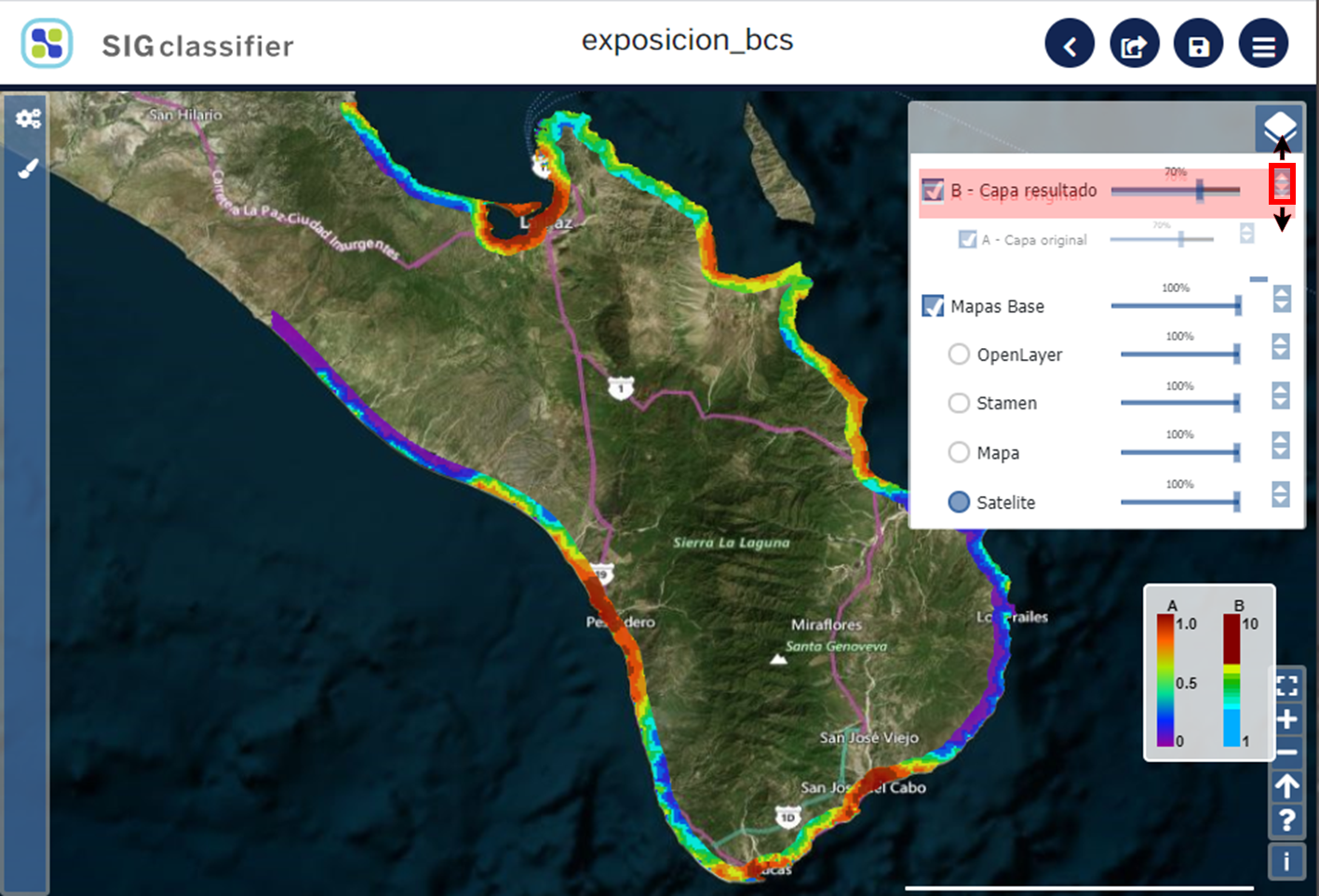Click the SIG classifier title text
This screenshot has height=896, width=1319.
[x=197, y=46]
